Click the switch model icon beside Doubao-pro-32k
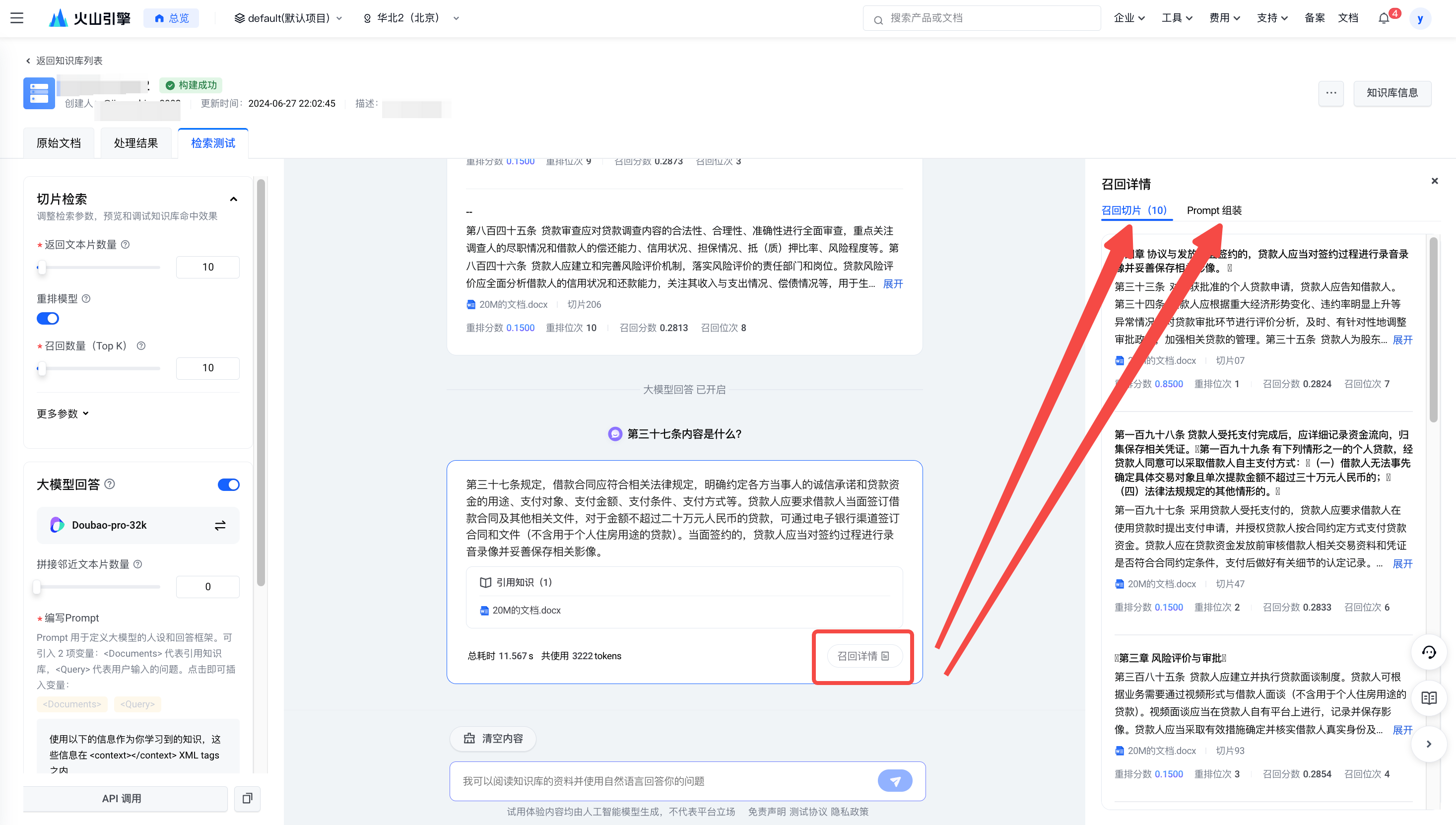 click(x=220, y=525)
